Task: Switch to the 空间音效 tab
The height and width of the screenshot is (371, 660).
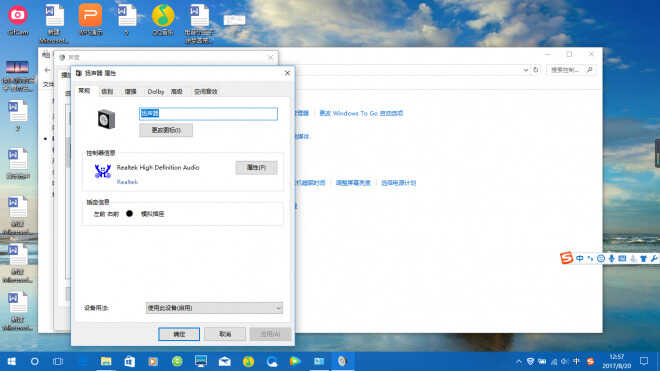Action: click(x=205, y=91)
